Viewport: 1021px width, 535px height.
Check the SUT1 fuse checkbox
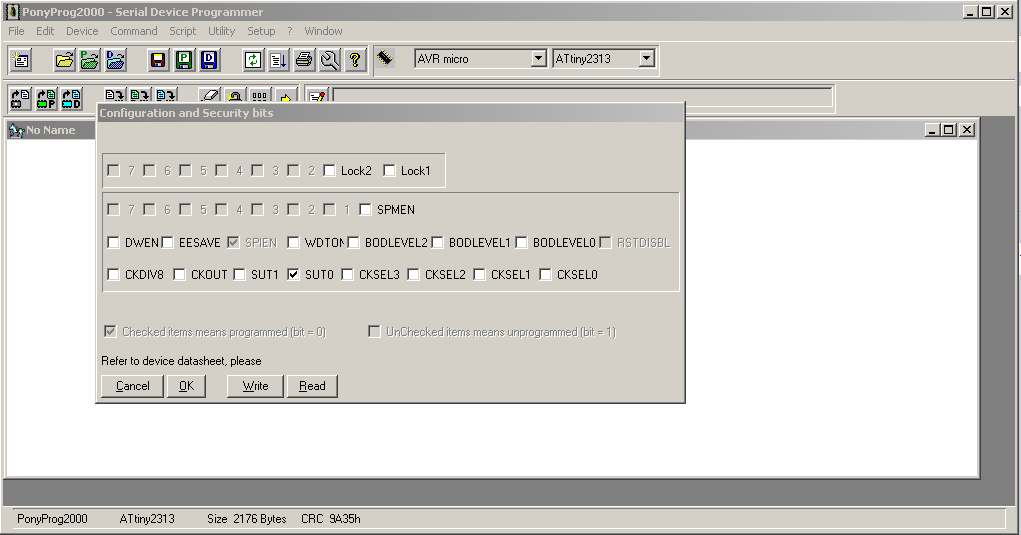coord(240,275)
